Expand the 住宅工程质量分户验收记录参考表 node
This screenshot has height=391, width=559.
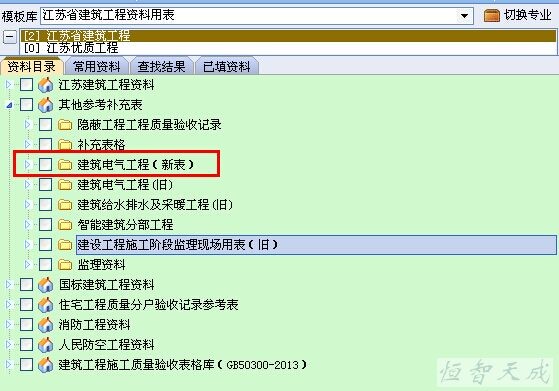click(x=9, y=305)
